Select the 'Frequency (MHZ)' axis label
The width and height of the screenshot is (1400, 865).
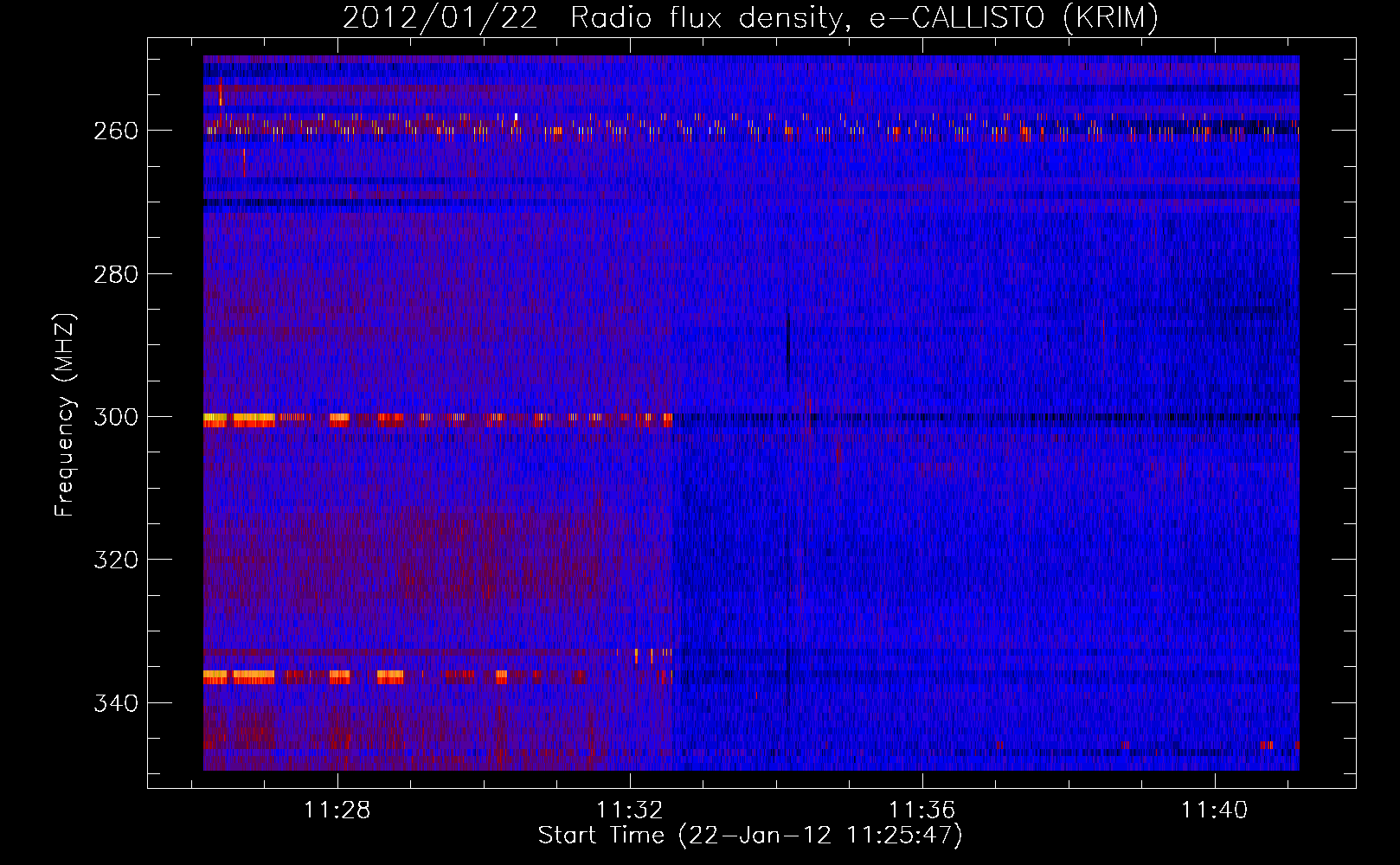[x=65, y=415]
